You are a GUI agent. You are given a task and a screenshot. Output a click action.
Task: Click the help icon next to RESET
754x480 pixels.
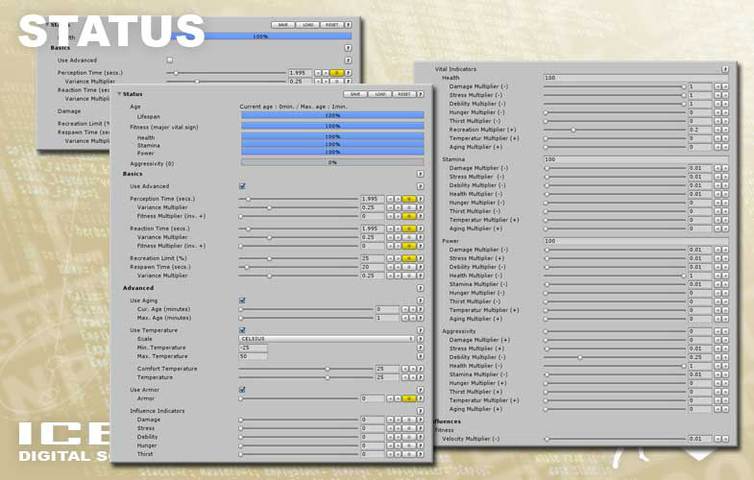(421, 94)
